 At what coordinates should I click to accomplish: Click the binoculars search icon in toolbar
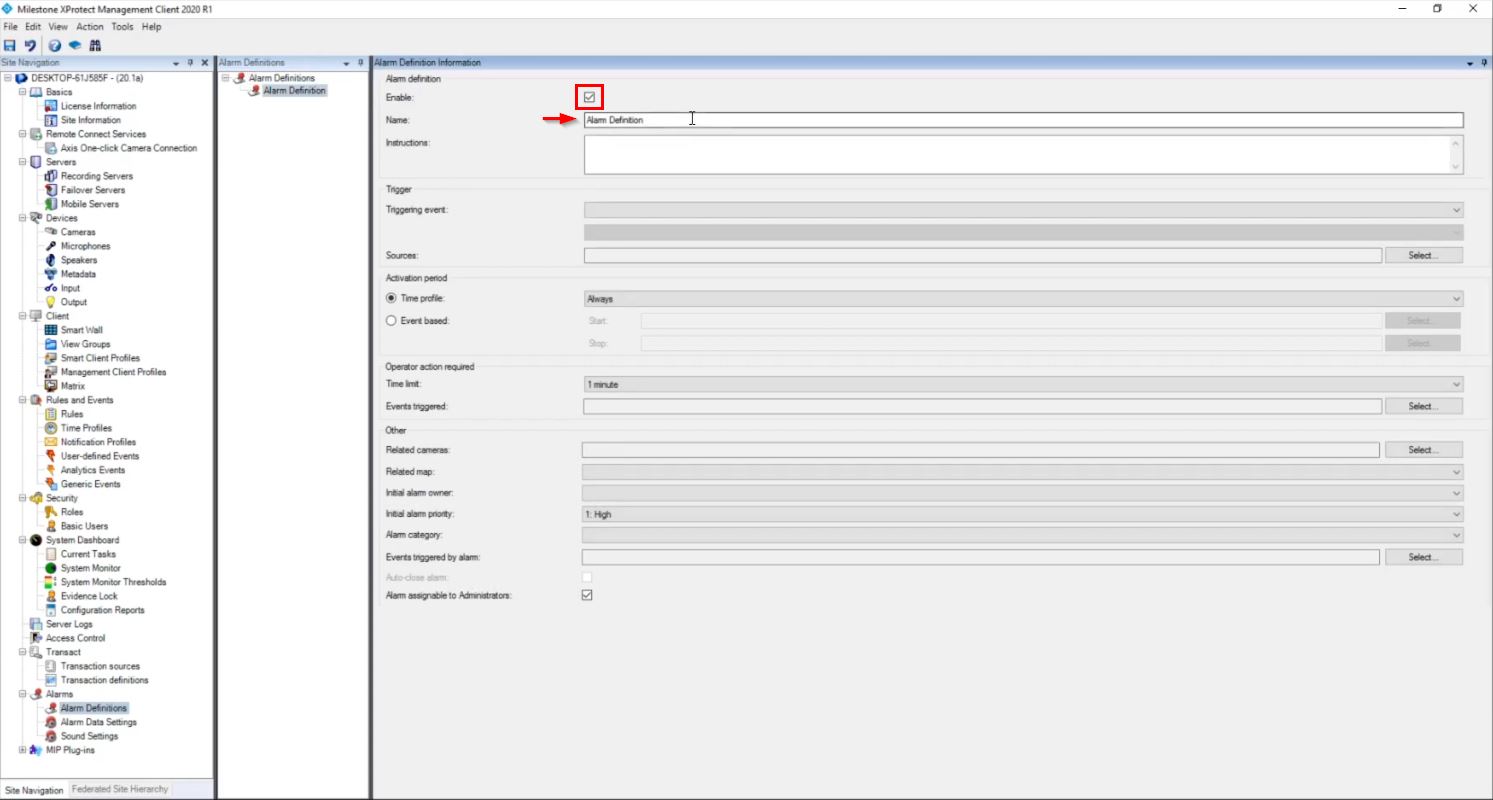95,45
